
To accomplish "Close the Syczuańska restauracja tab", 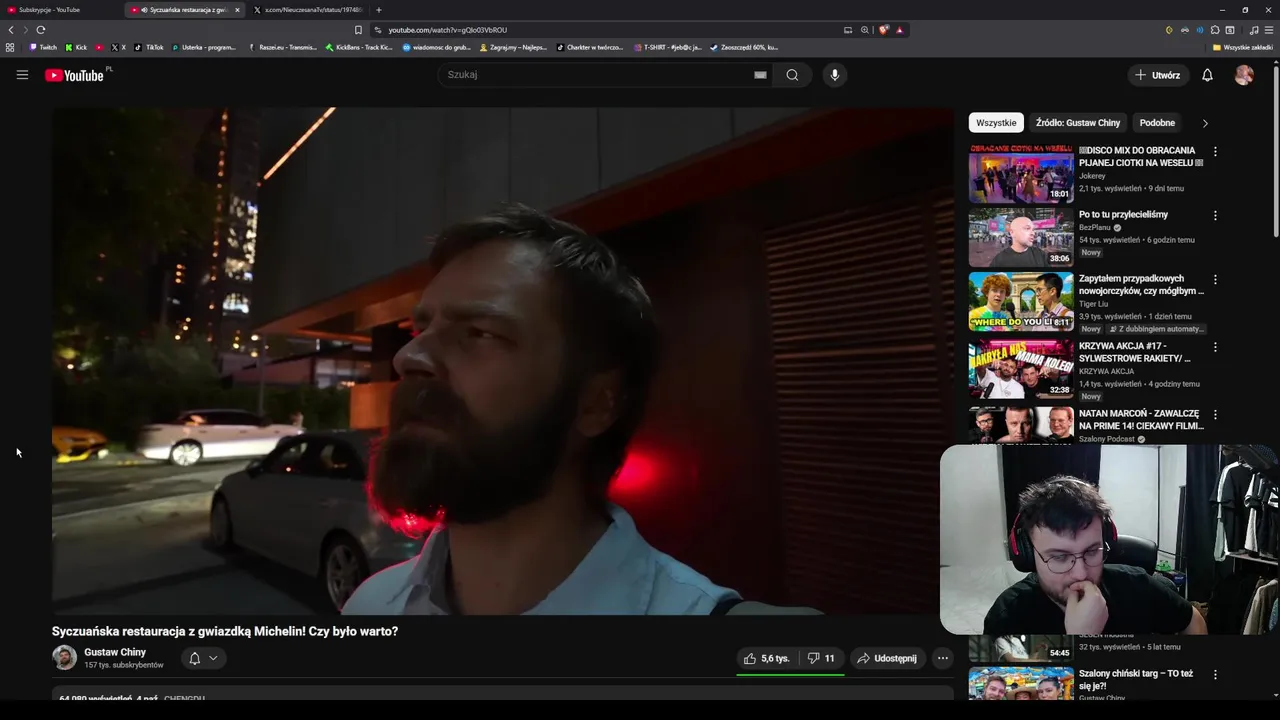I will click(237, 10).
